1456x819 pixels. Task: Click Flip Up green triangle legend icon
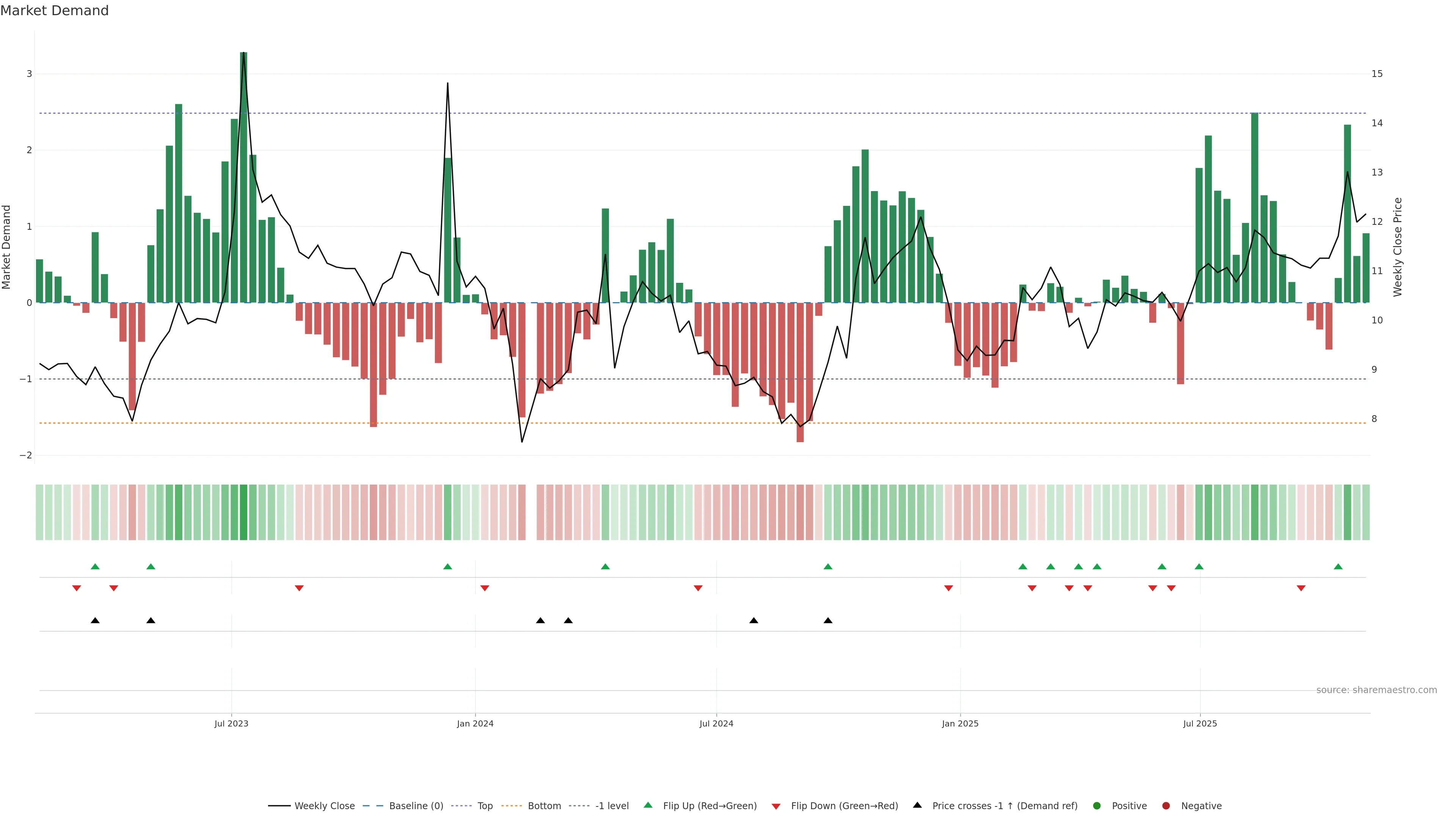point(648,805)
